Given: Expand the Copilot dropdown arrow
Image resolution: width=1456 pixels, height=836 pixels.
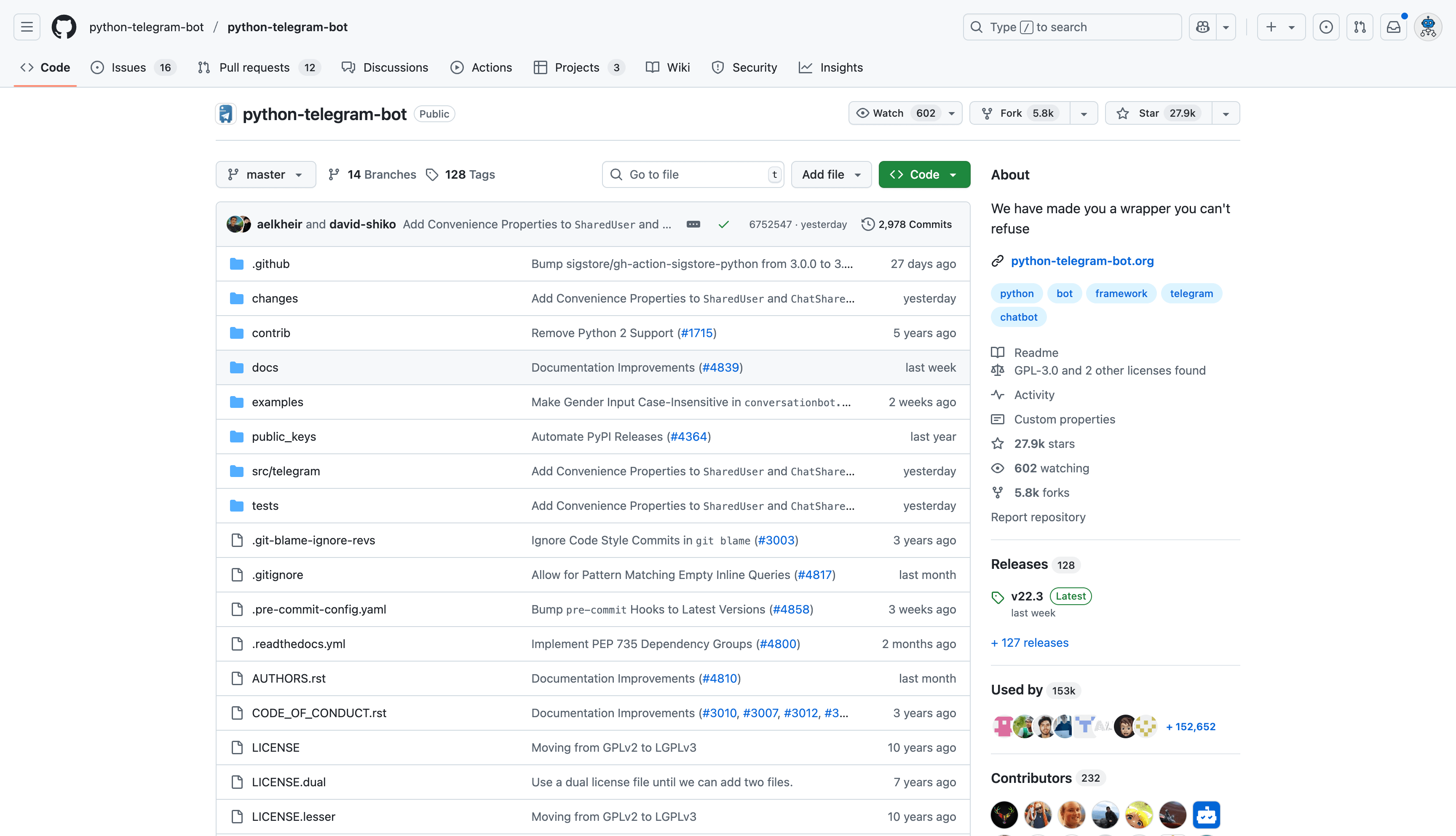Looking at the screenshot, I should point(1226,27).
